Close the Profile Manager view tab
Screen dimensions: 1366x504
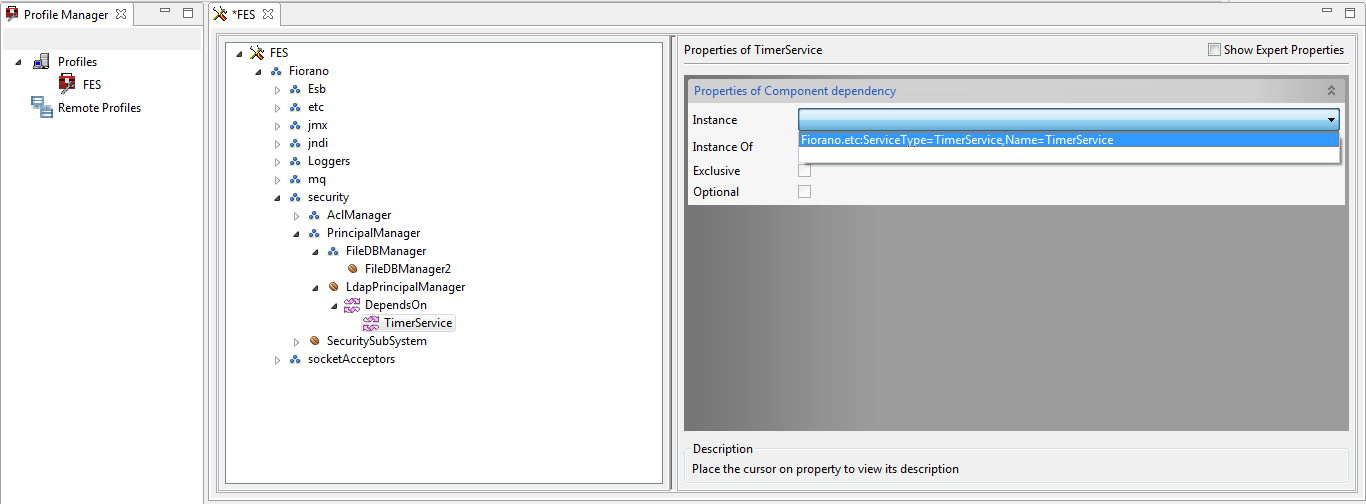[121, 14]
